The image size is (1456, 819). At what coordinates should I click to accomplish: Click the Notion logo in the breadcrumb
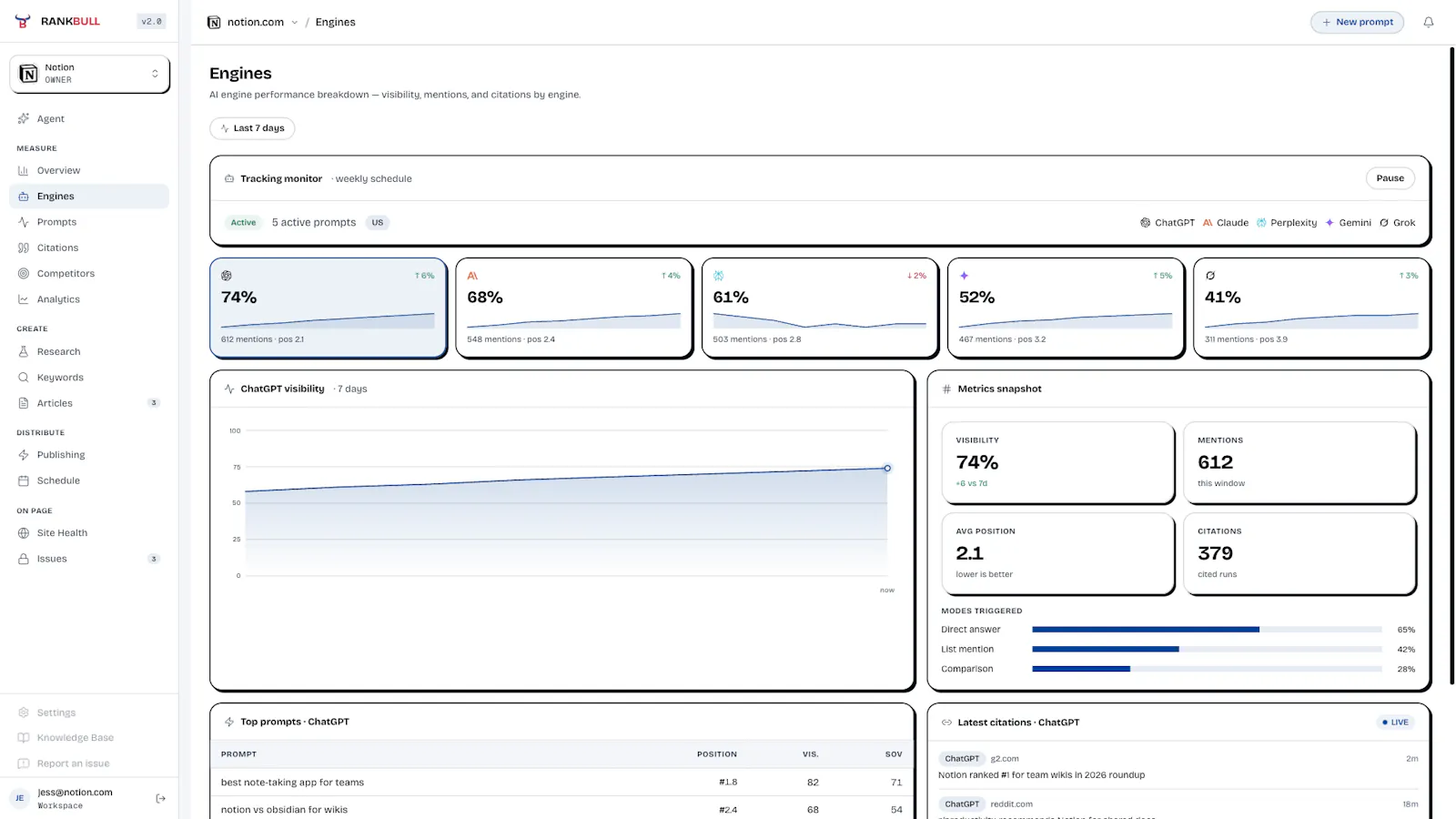click(x=214, y=22)
